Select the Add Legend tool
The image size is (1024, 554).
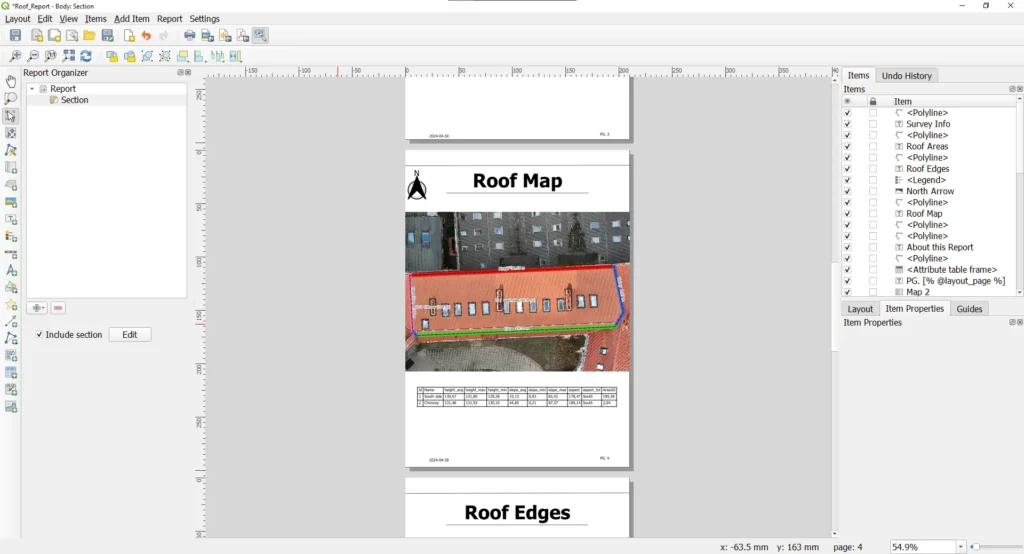[x=10, y=236]
